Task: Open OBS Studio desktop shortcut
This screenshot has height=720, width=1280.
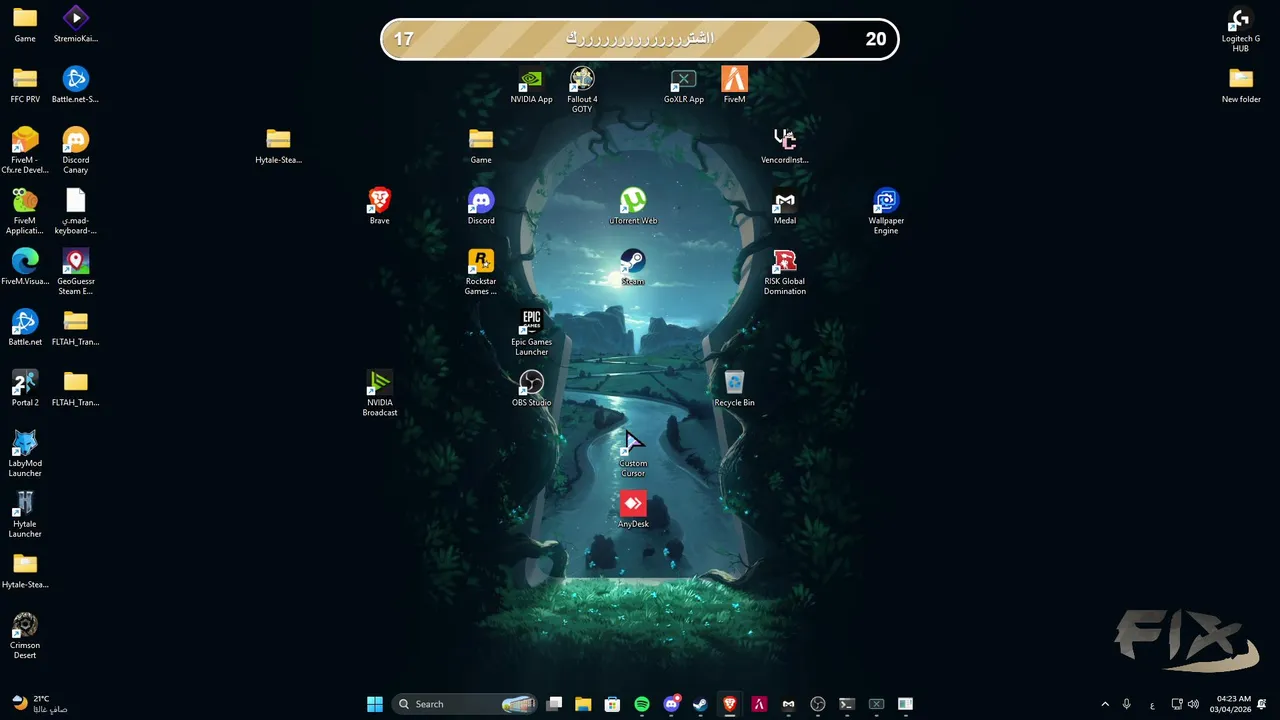Action: pos(531,388)
